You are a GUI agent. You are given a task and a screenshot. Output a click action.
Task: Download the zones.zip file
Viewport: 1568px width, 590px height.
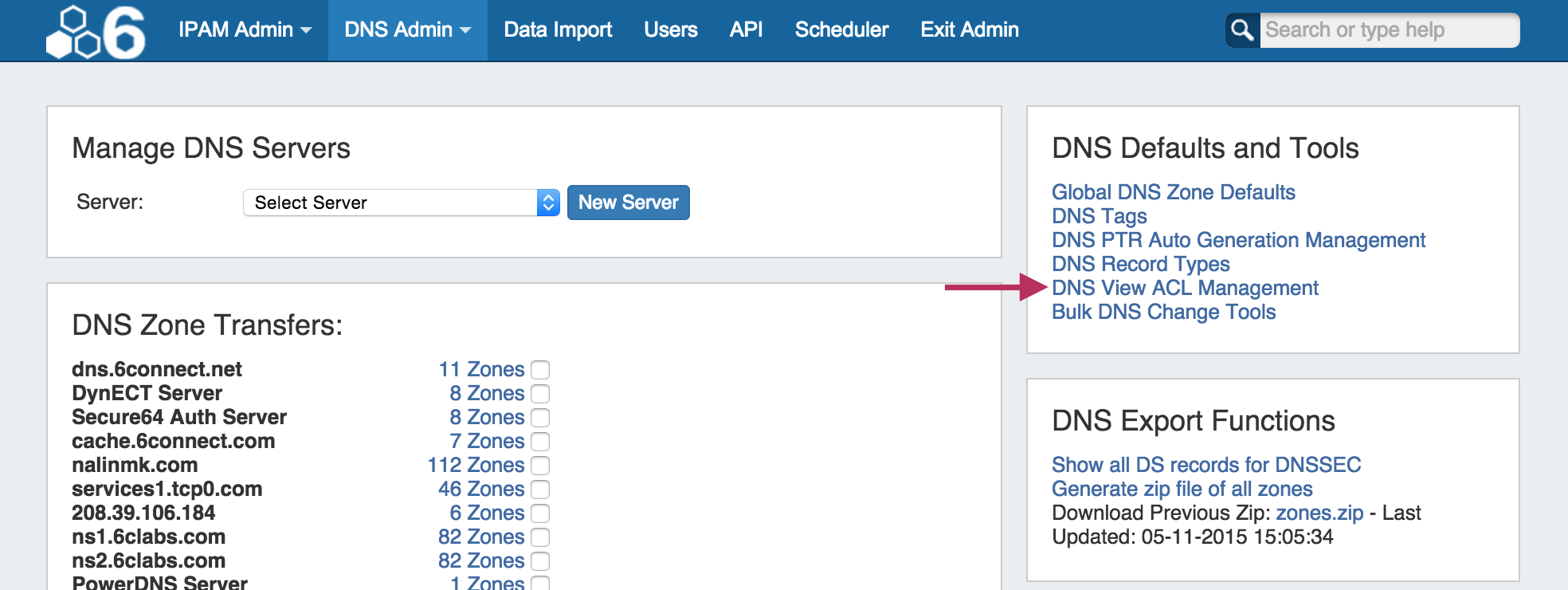(1319, 513)
